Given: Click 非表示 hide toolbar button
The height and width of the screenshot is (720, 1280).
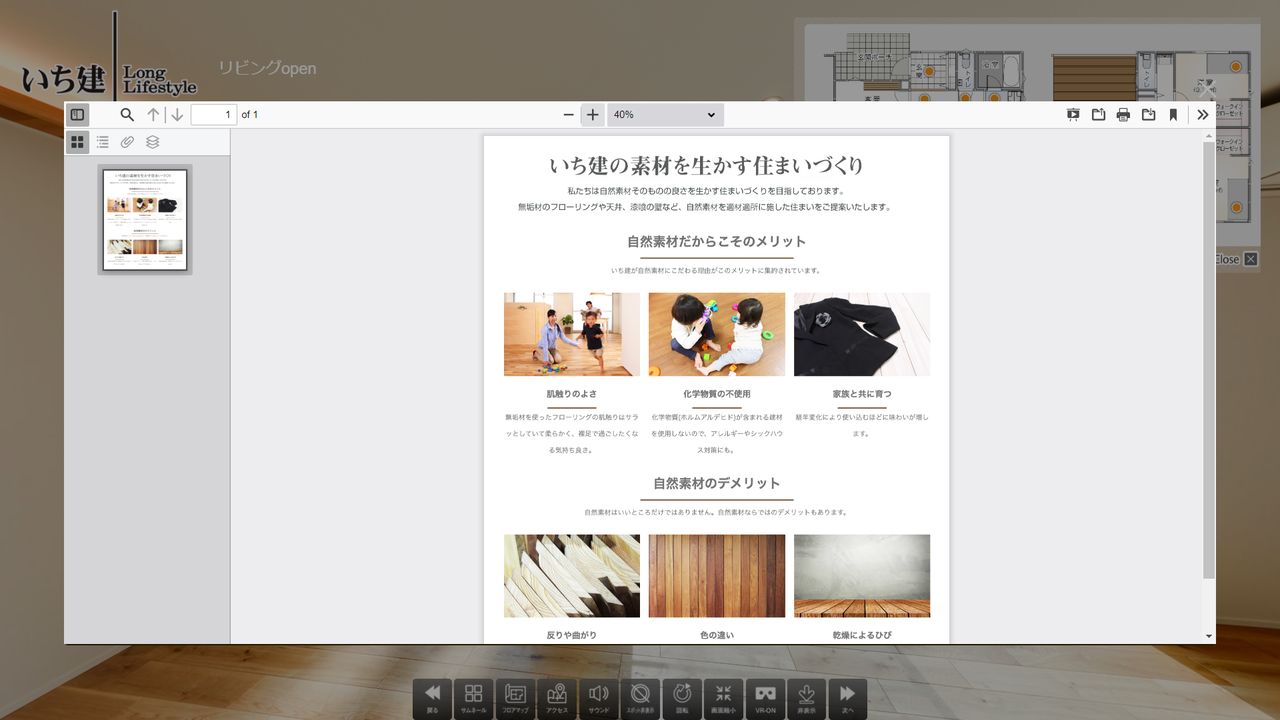Looking at the screenshot, I should pyautogui.click(x=806, y=698).
